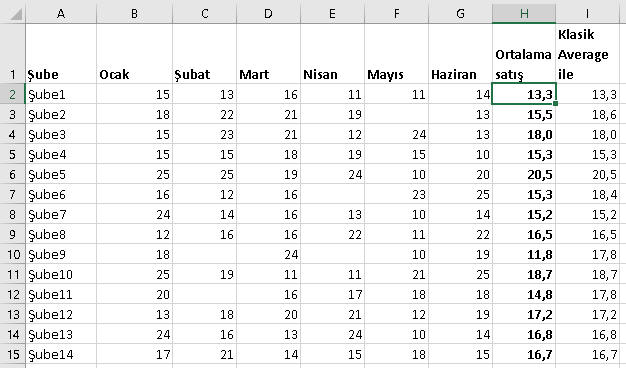Click the empty Mayıs cell for Şube2
The width and height of the screenshot is (626, 368).
click(x=396, y=115)
